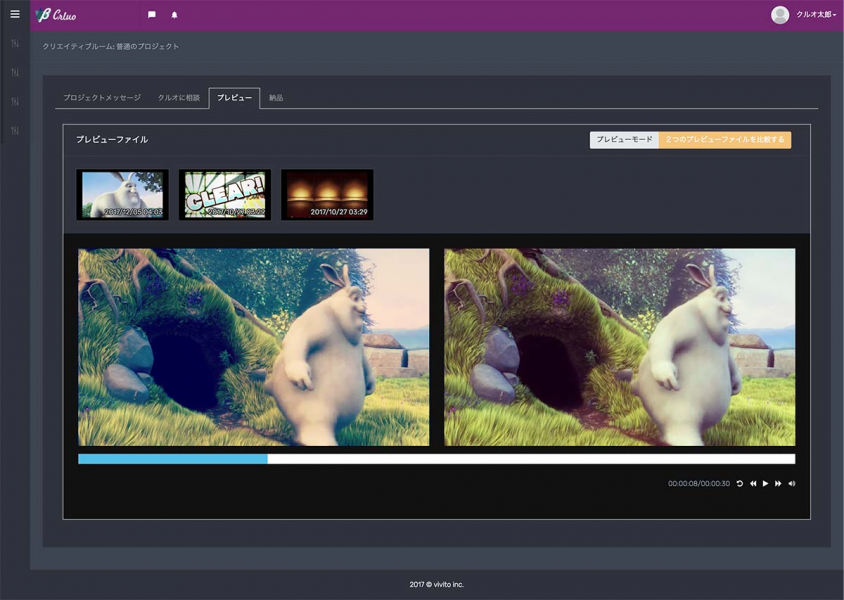Open the messages speech-bubble icon
Image resolution: width=844 pixels, height=600 pixels.
152,15
